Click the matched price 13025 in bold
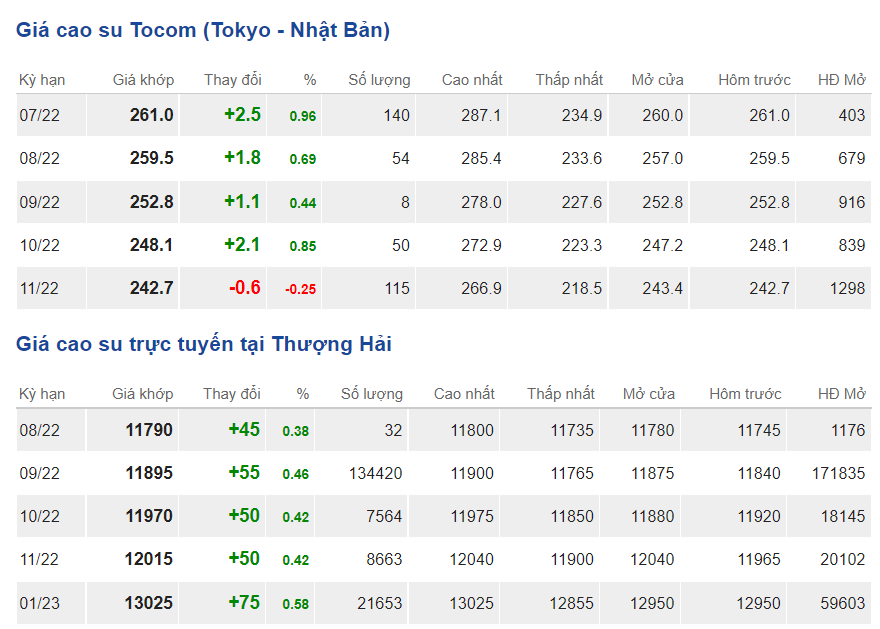Viewport: 880px width, 629px height. (x=149, y=603)
